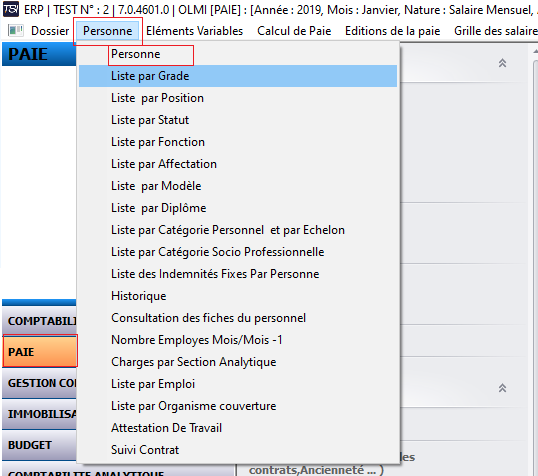Click the TSI application logo icon
Image resolution: width=538 pixels, height=476 pixels.
[x=11, y=9]
